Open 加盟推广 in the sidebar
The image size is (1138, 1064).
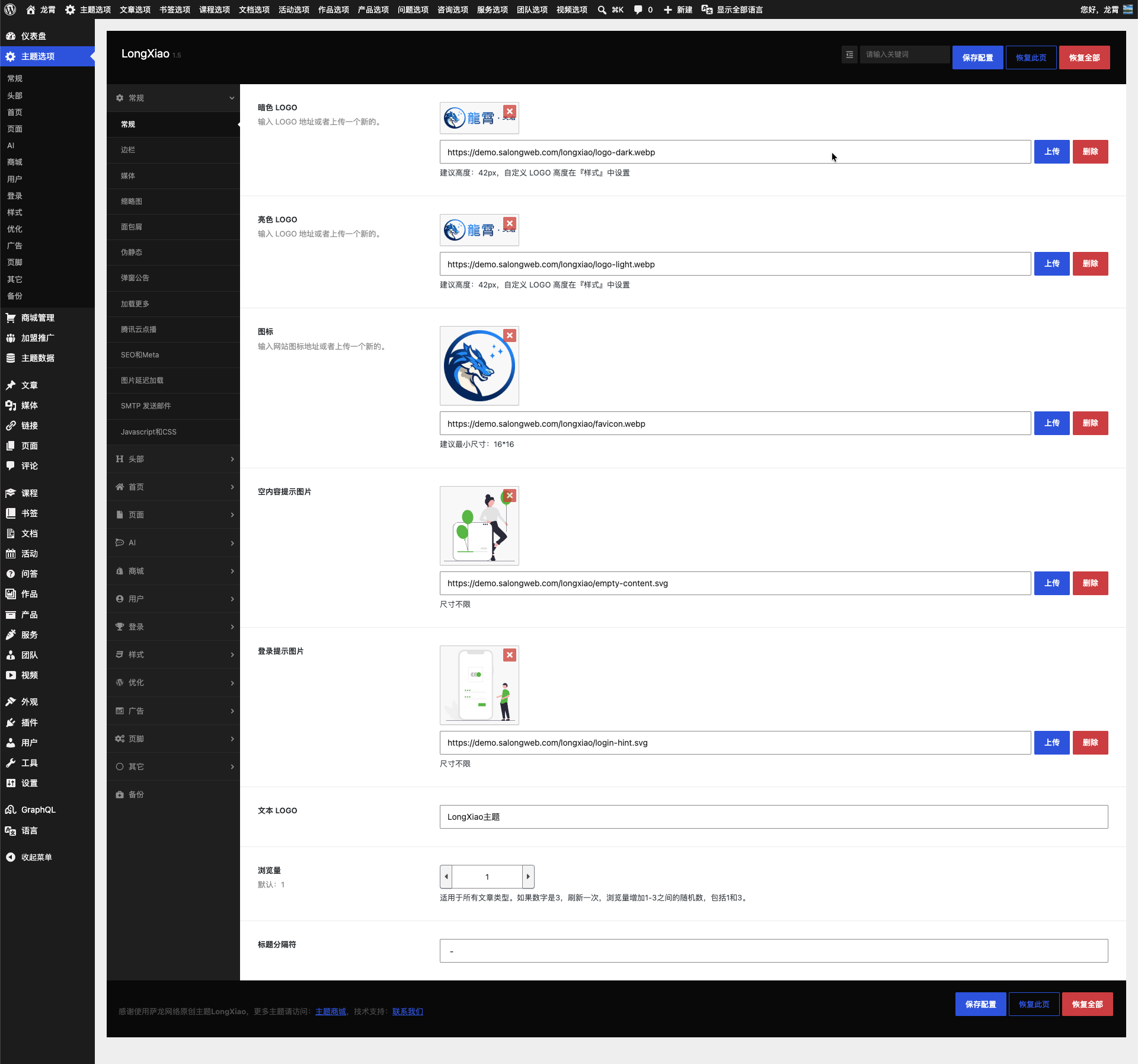coord(47,338)
